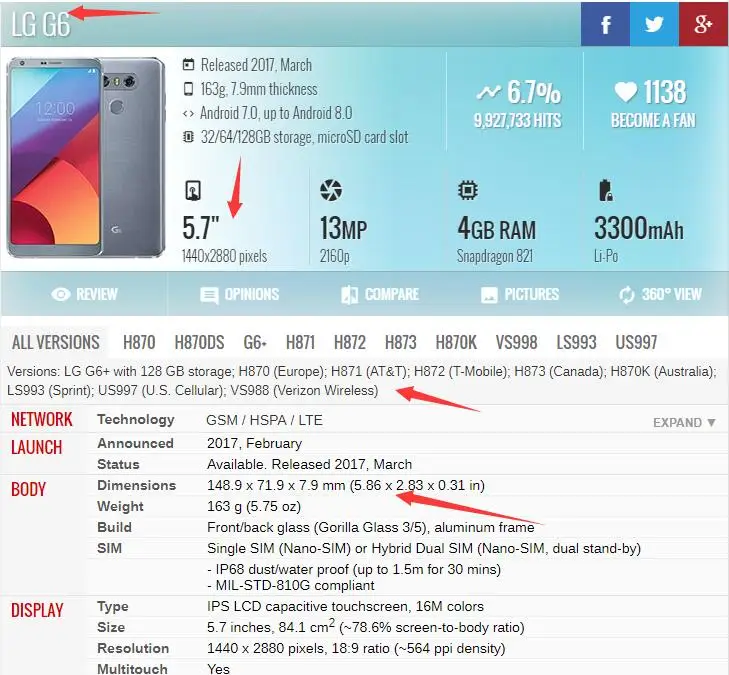Image resolution: width=729 pixels, height=675 pixels.
Task: Click the speech bubble icon beside Opinions
Action: (209, 295)
